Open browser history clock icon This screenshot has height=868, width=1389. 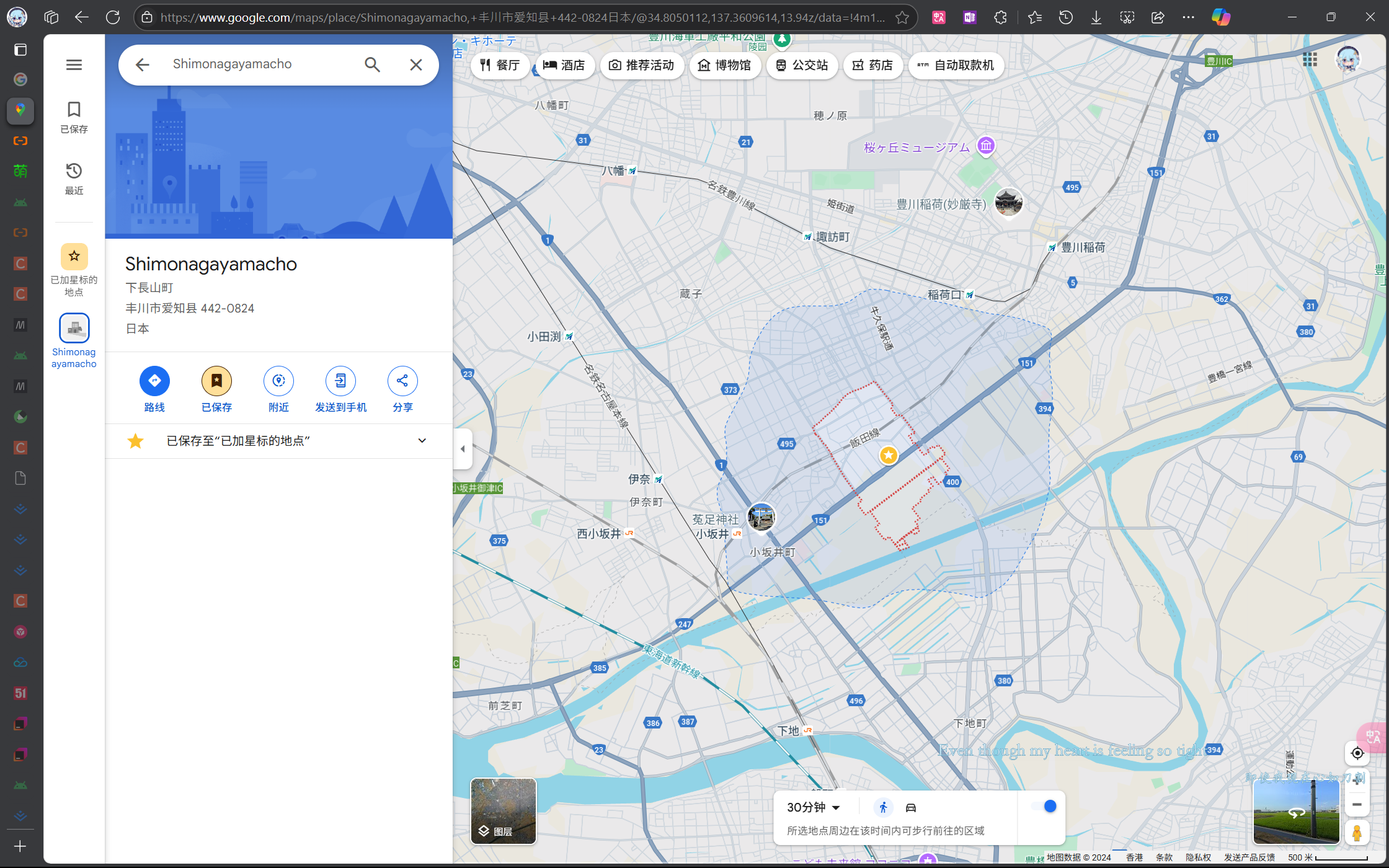click(x=1065, y=17)
